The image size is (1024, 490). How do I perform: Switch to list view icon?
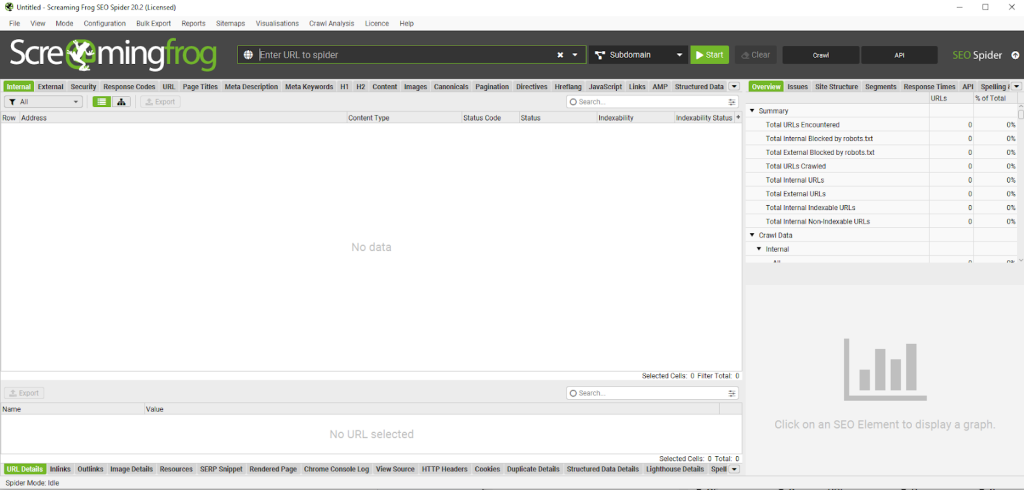pyautogui.click(x=102, y=102)
